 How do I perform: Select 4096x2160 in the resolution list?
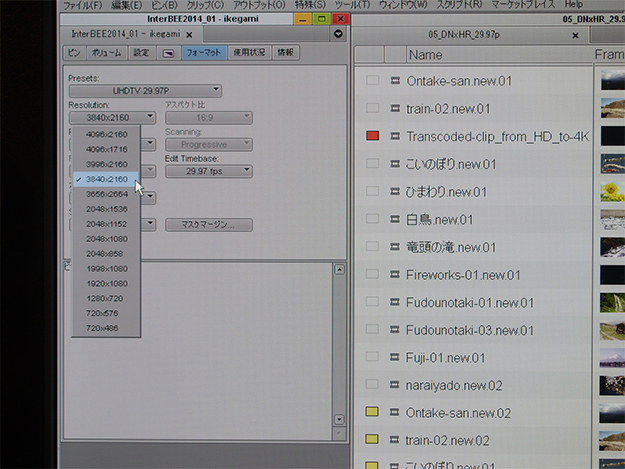[106, 134]
